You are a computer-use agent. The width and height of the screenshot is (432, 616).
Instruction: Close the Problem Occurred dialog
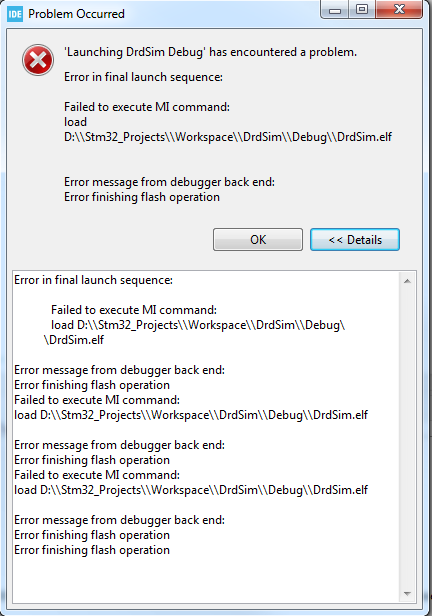click(399, 9)
